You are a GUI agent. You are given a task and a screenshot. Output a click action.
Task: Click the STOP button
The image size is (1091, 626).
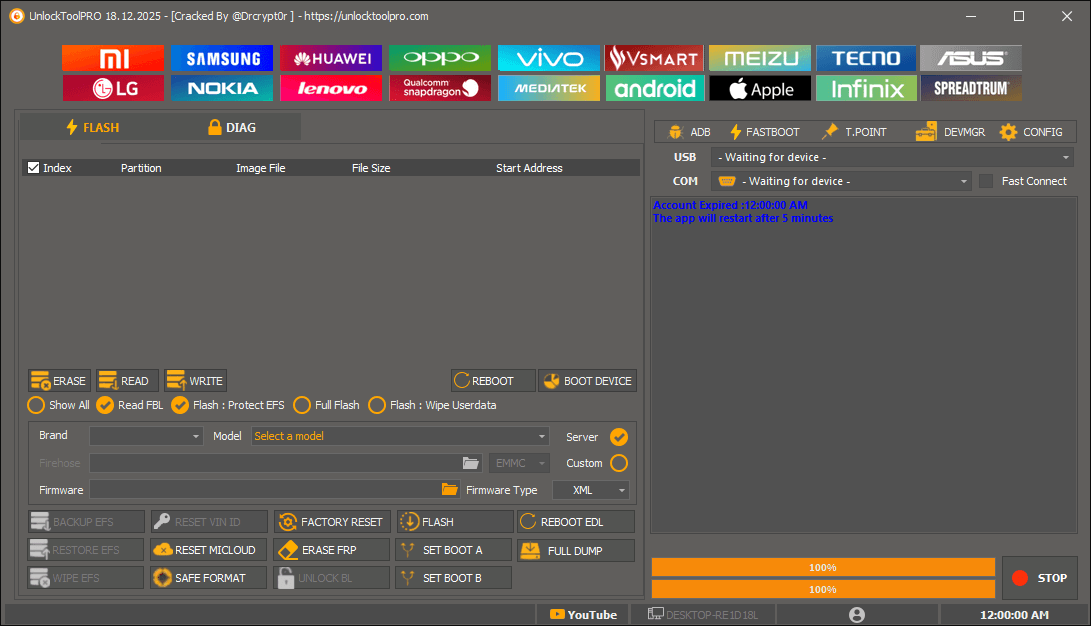click(x=1040, y=578)
